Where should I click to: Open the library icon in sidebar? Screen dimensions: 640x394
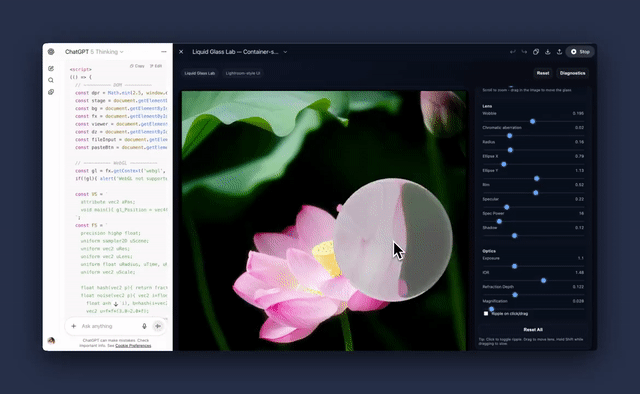pos(51,92)
